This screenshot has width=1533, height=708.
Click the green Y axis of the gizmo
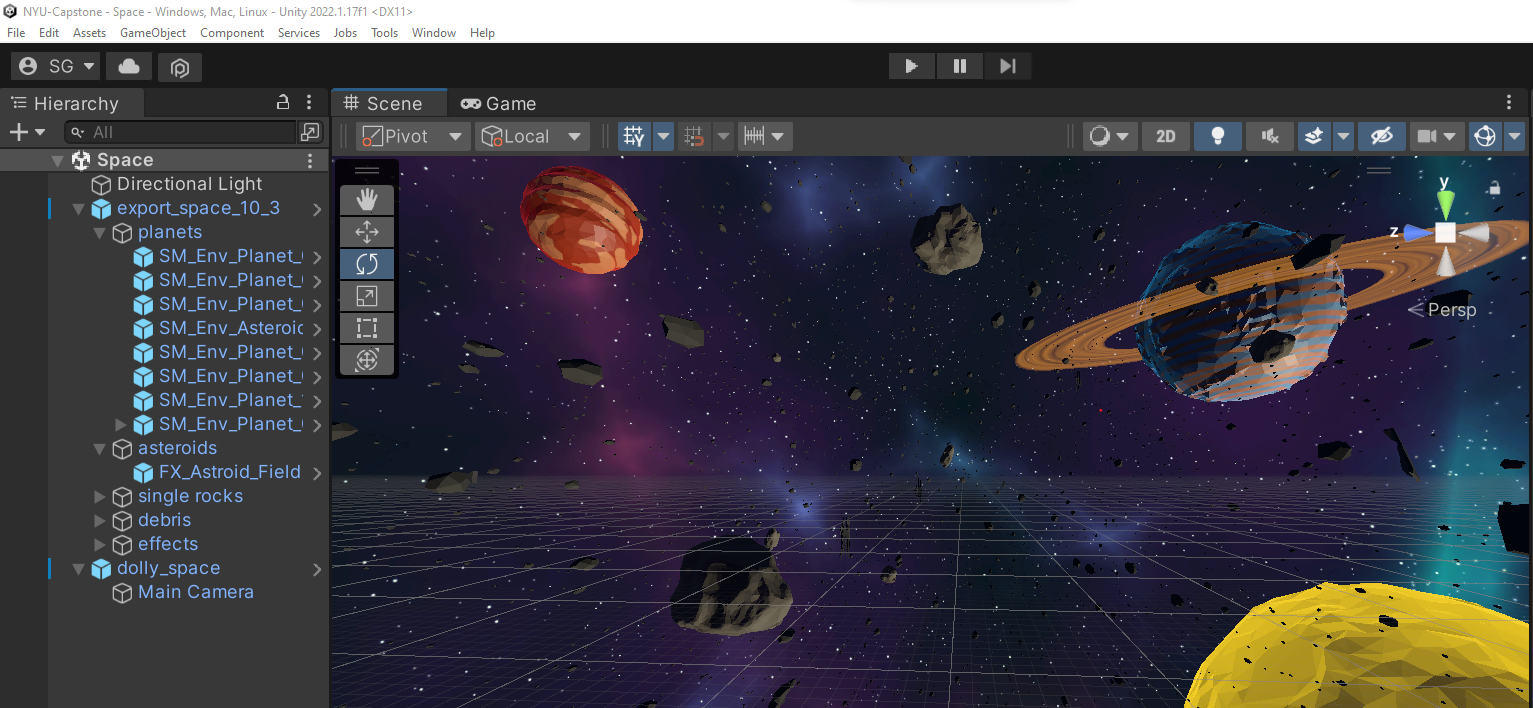(1445, 203)
